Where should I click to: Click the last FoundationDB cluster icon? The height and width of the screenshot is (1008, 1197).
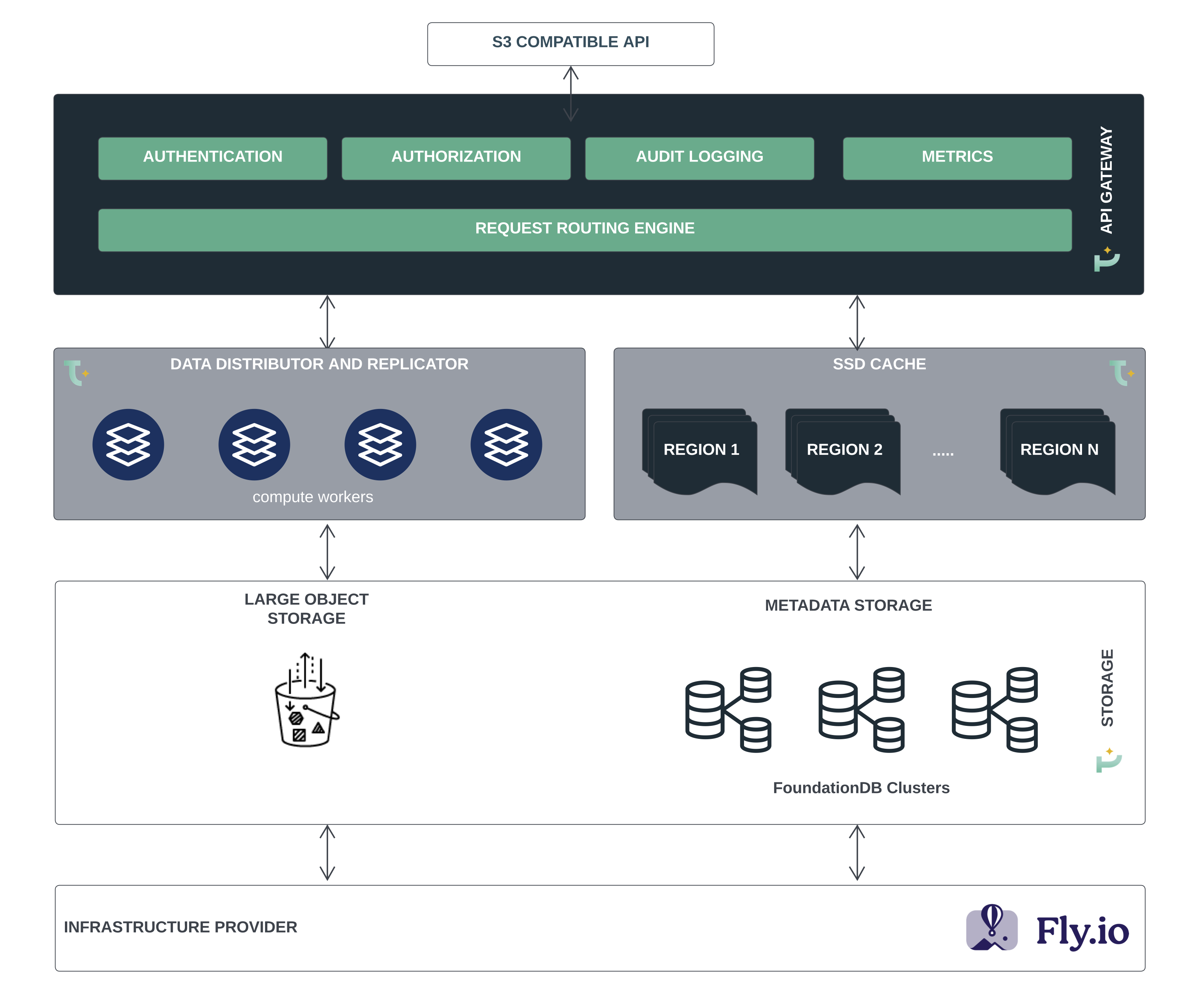tap(994, 709)
